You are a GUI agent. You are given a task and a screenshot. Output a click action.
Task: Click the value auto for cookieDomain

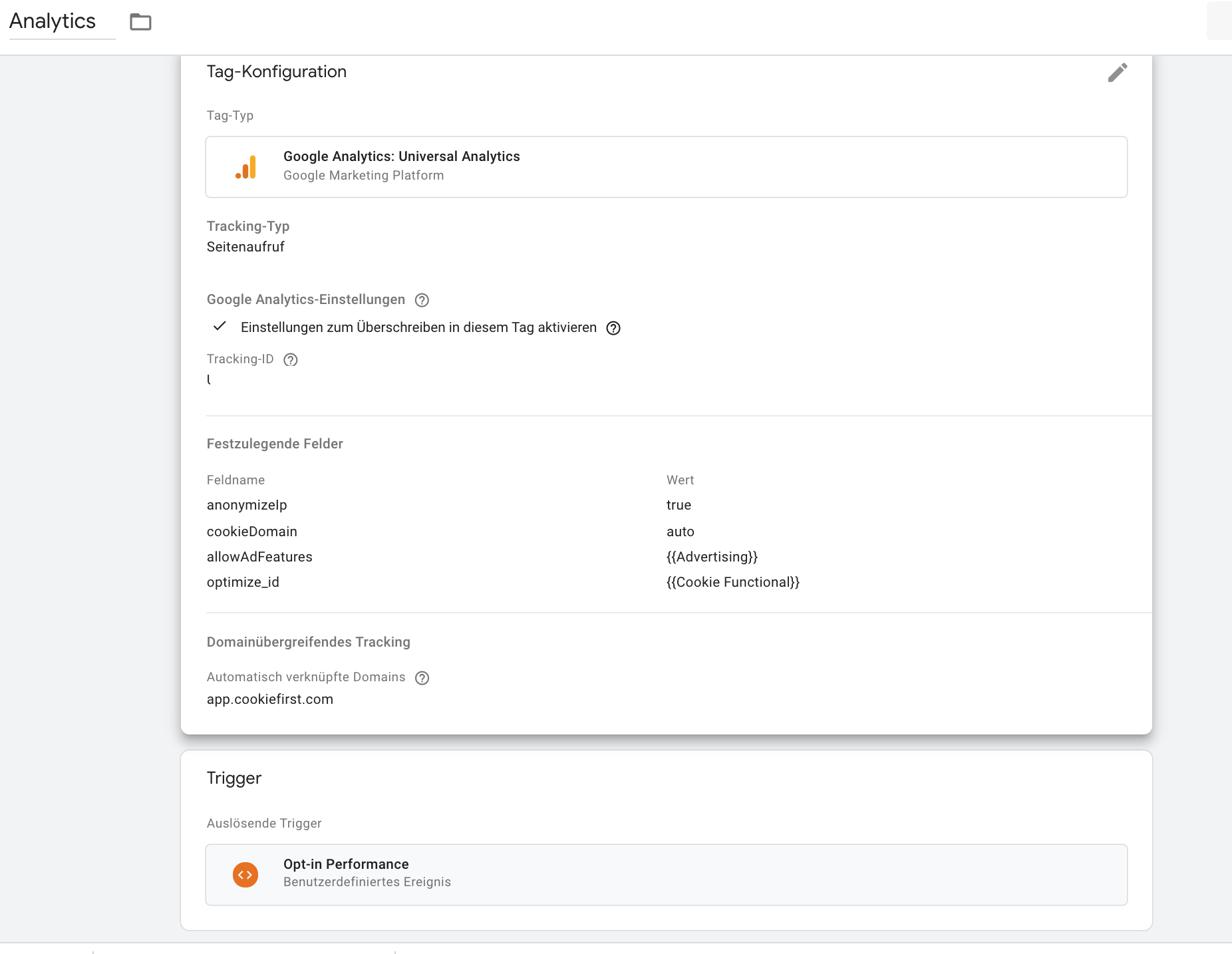point(681,532)
